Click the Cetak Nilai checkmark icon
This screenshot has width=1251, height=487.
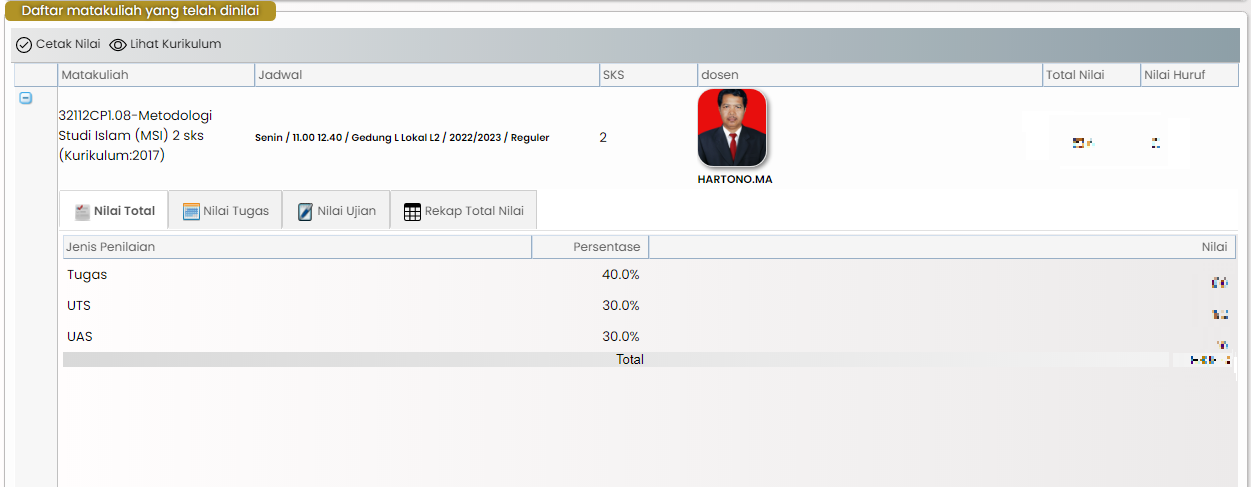click(24, 45)
